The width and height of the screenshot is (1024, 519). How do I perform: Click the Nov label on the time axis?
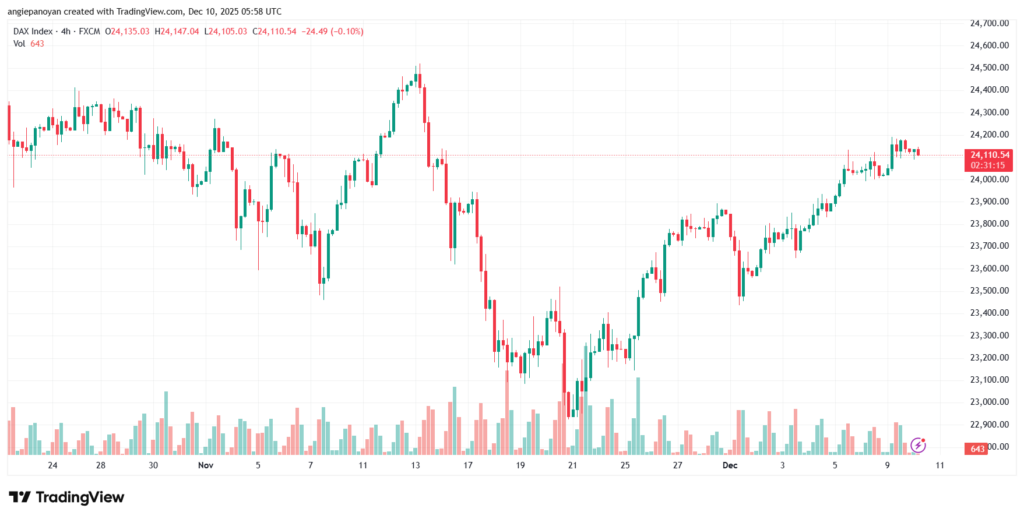click(x=206, y=465)
